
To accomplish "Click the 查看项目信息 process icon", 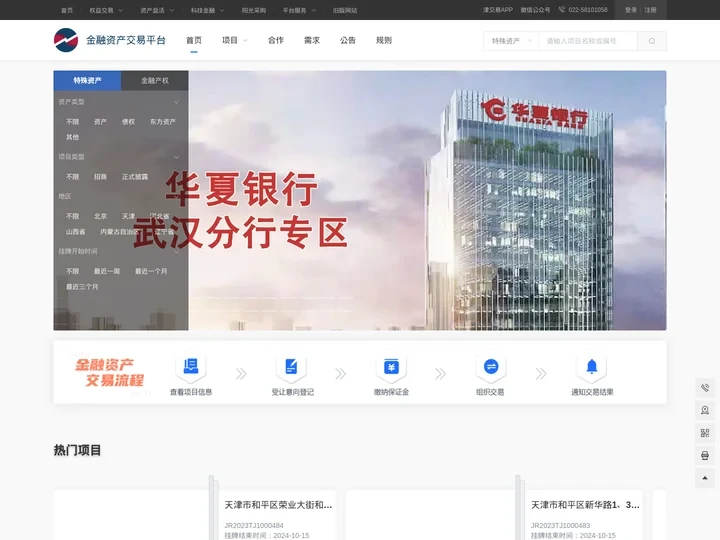I will tap(191, 366).
